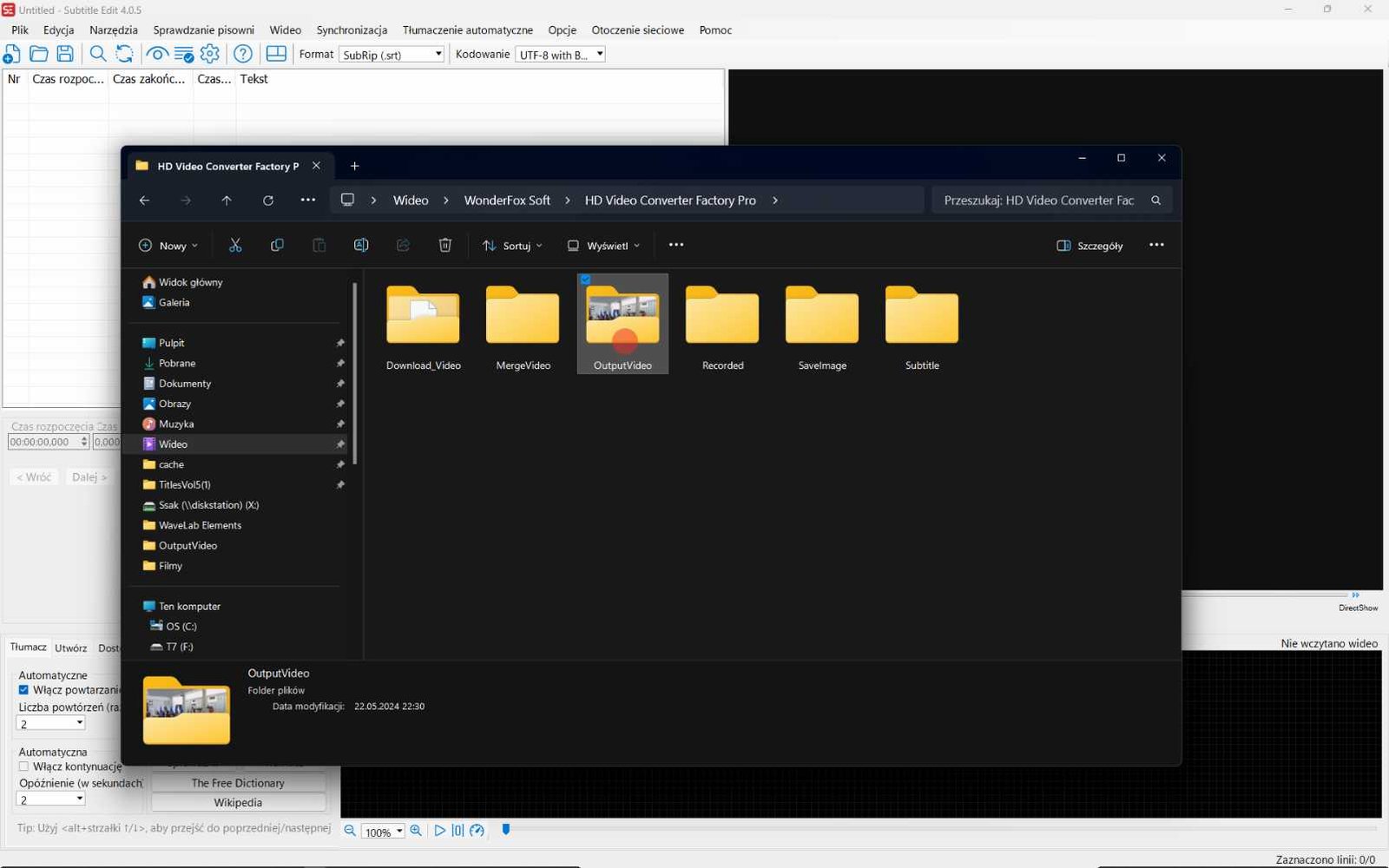Open the Narzędzia menu

(x=114, y=30)
